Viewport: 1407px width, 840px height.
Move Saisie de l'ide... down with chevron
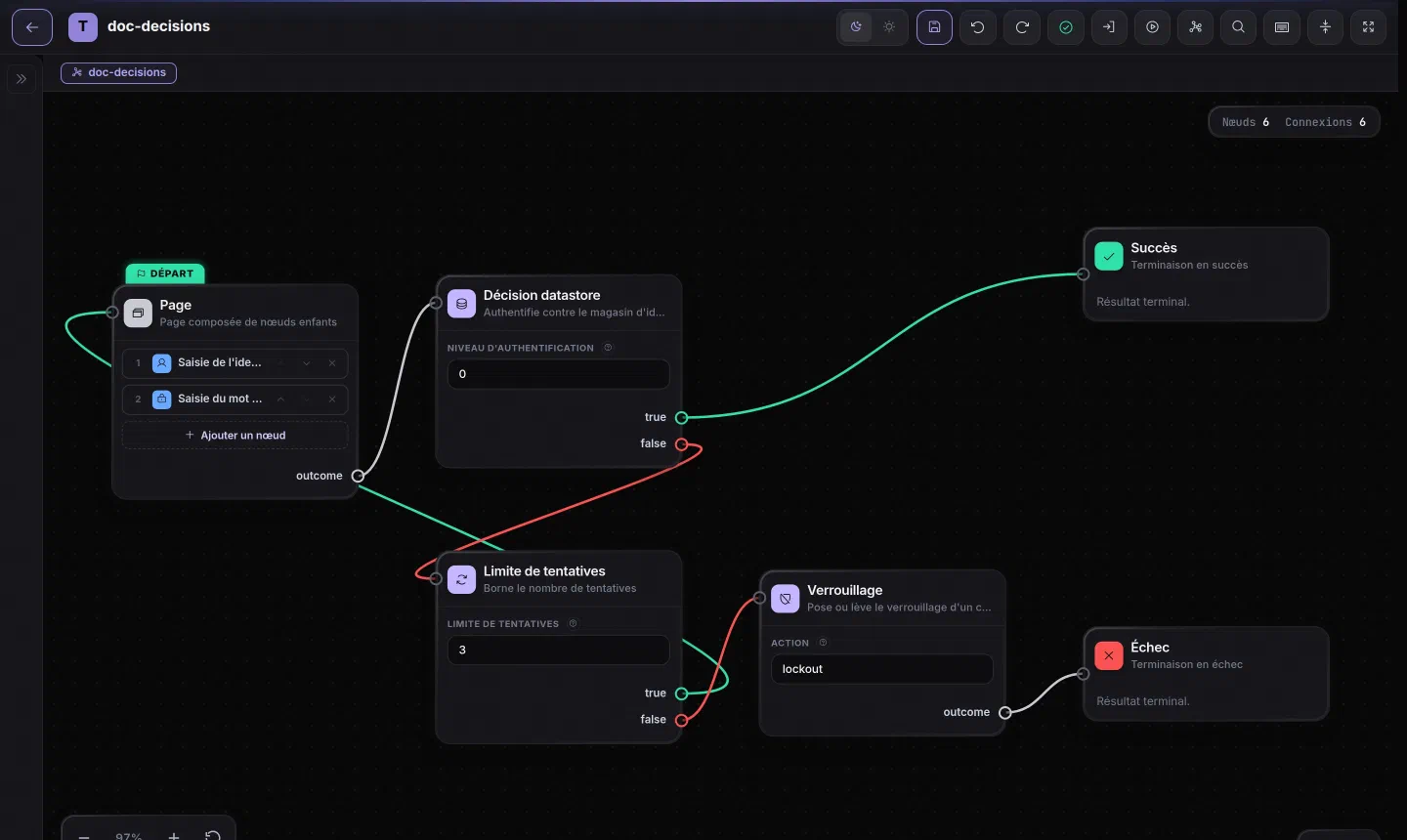[307, 363]
